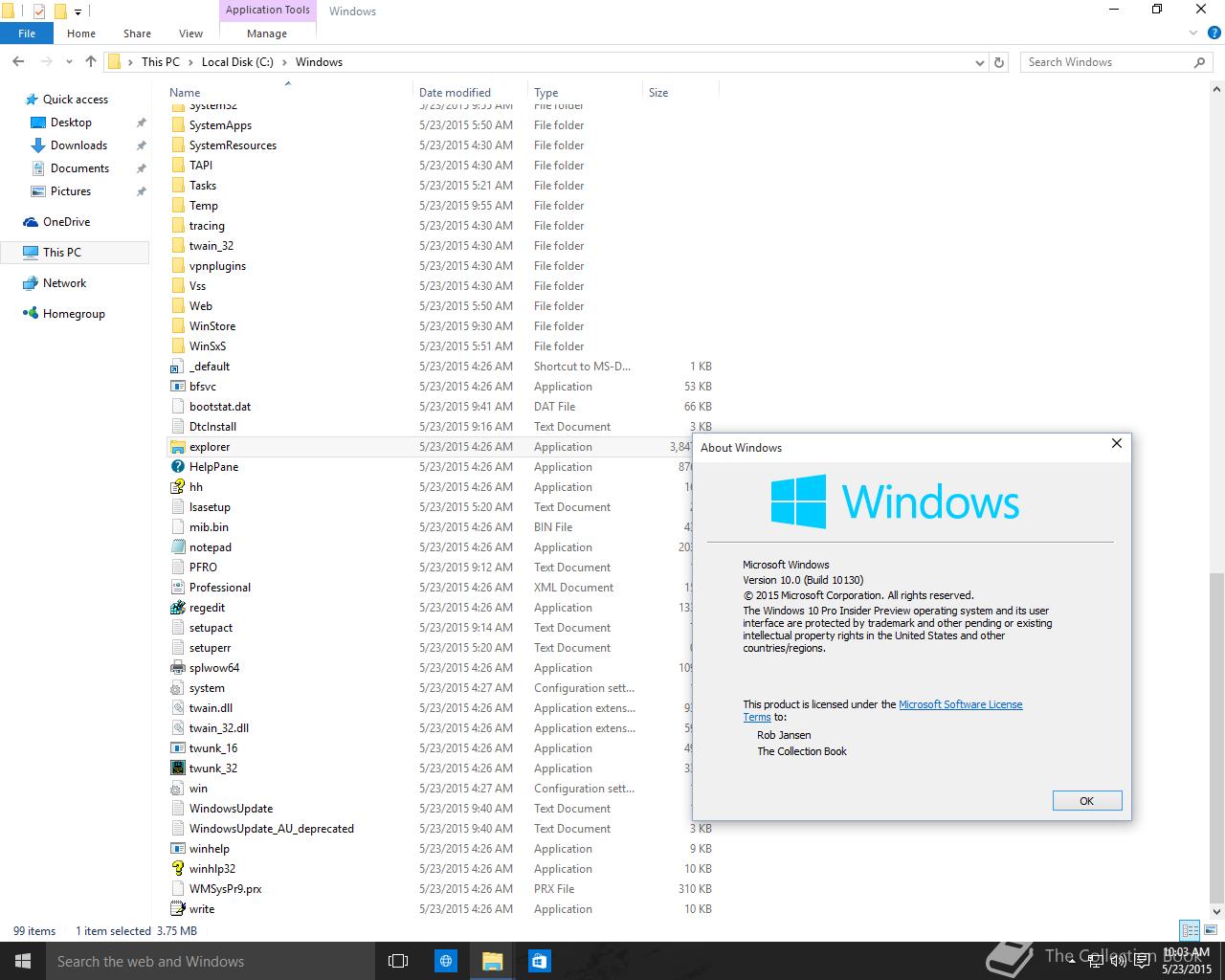Open the Share ribbon tab
The height and width of the screenshot is (980, 1225).
137,33
